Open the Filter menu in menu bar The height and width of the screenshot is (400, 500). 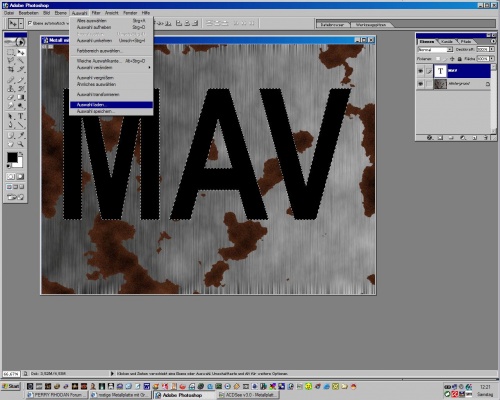tap(96, 13)
